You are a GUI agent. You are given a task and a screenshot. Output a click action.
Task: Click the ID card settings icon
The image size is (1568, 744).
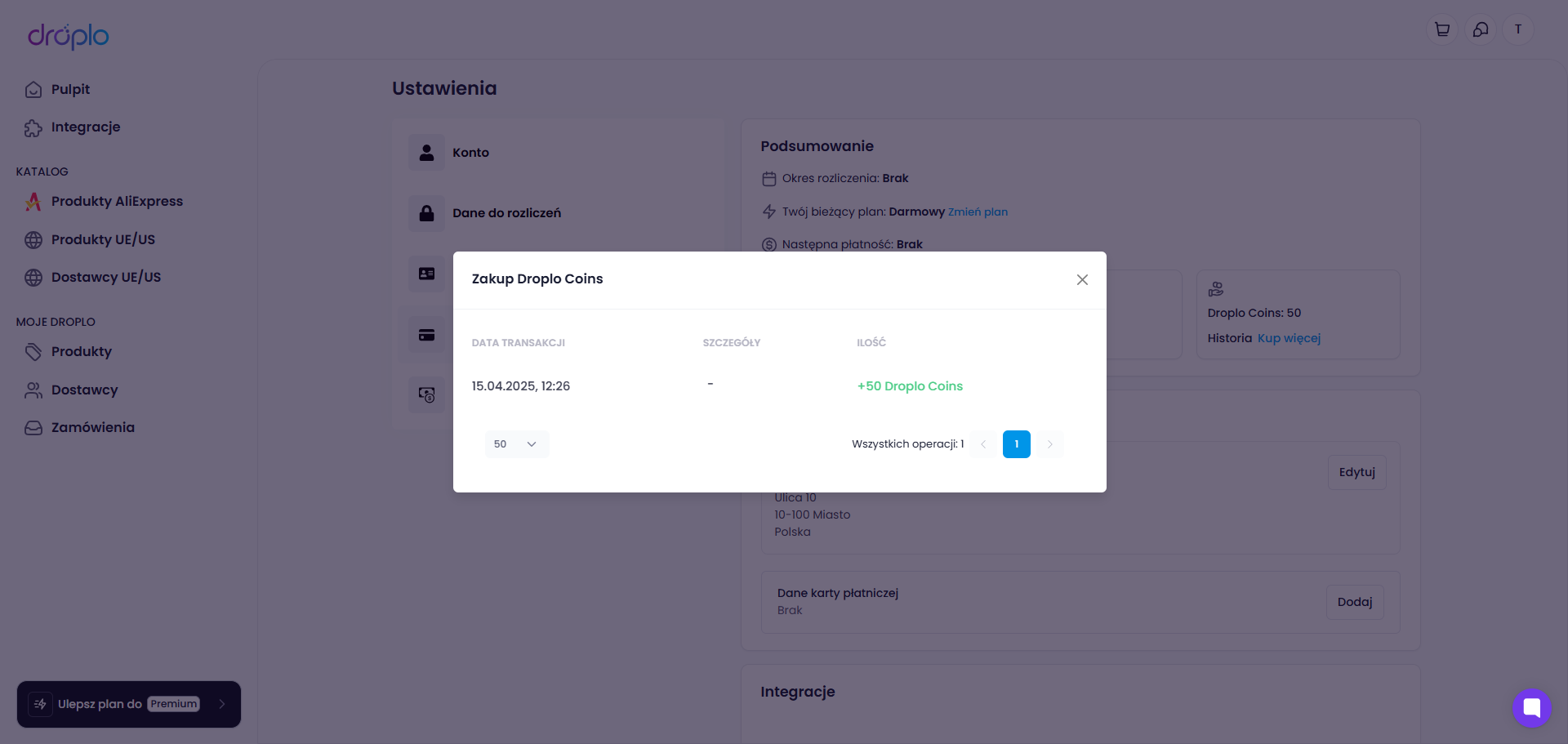click(426, 274)
